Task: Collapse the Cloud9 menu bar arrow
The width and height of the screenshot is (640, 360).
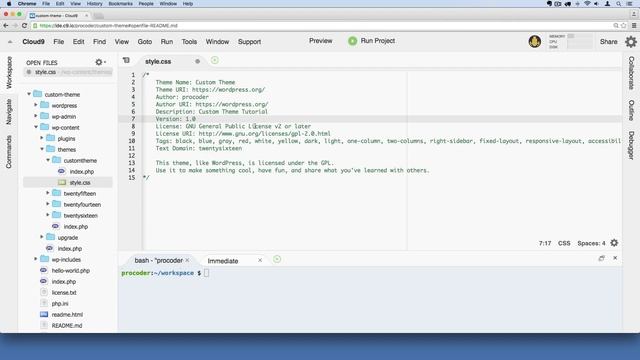Action: [x=10, y=42]
